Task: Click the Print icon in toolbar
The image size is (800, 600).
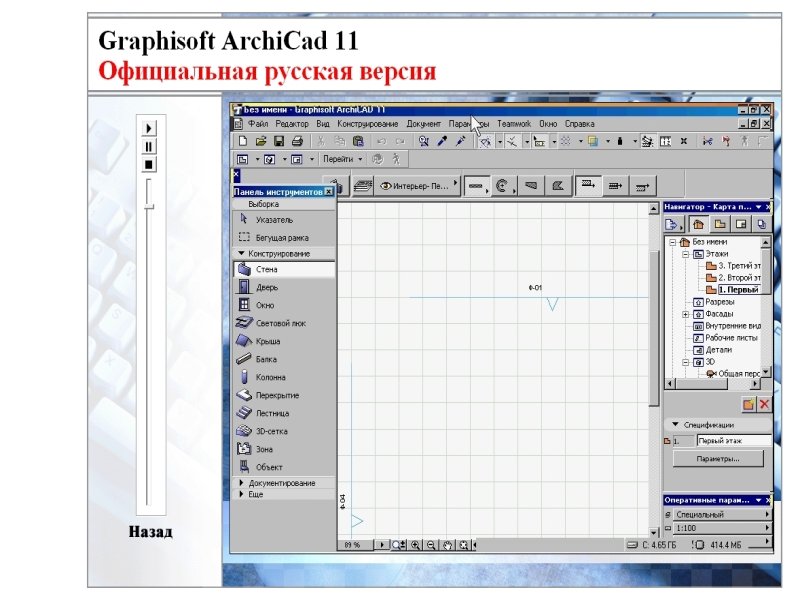Action: 296,142
